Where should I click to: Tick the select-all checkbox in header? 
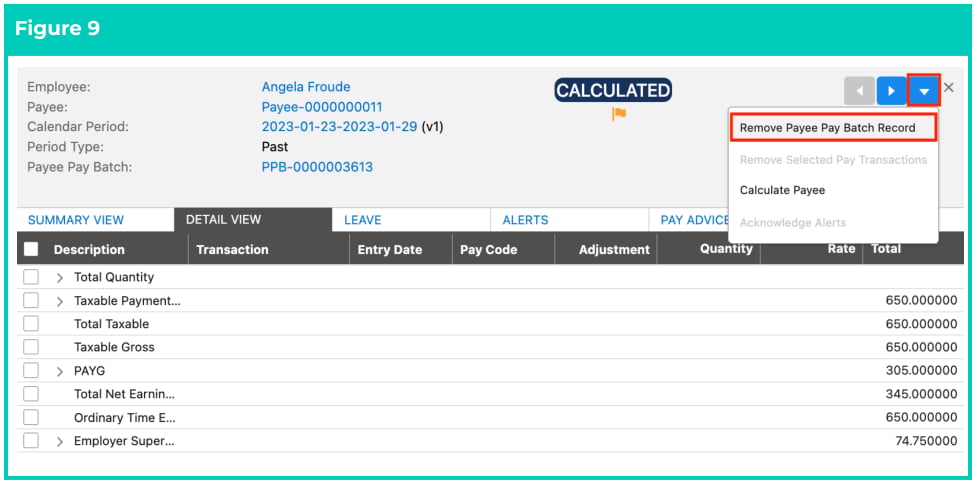(x=30, y=249)
